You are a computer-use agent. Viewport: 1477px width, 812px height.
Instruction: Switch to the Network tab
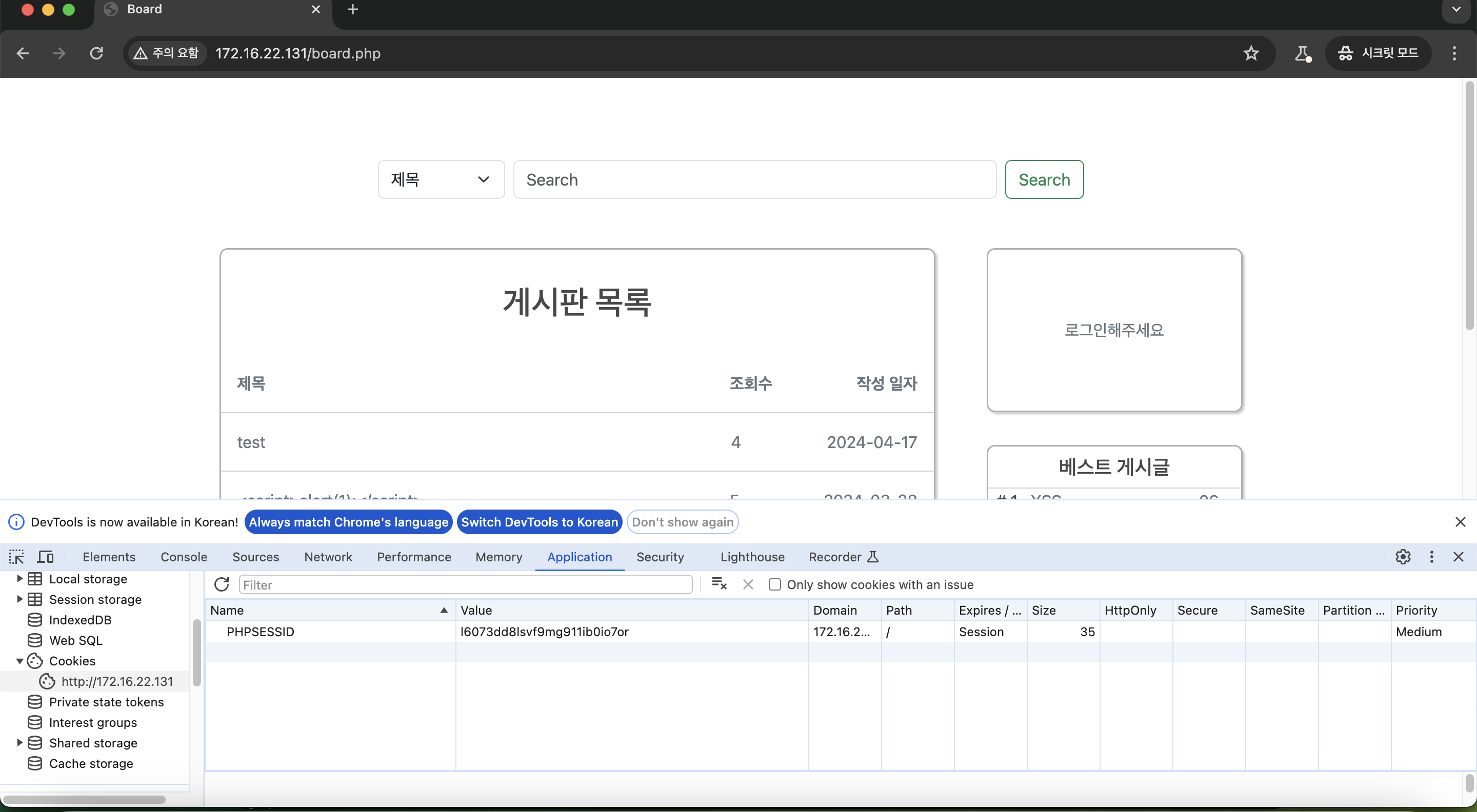pyautogui.click(x=329, y=557)
